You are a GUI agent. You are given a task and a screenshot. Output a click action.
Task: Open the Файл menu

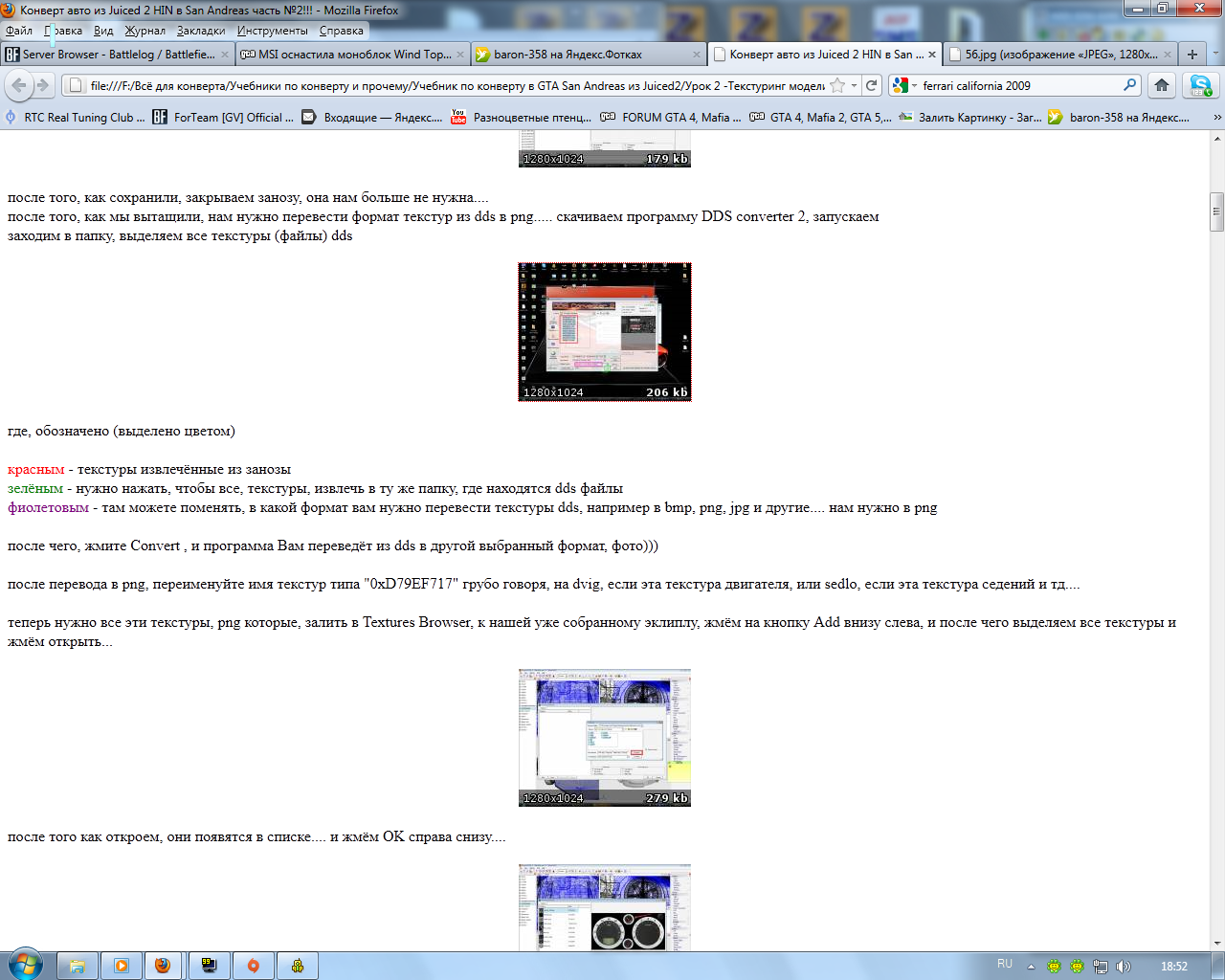[19, 31]
